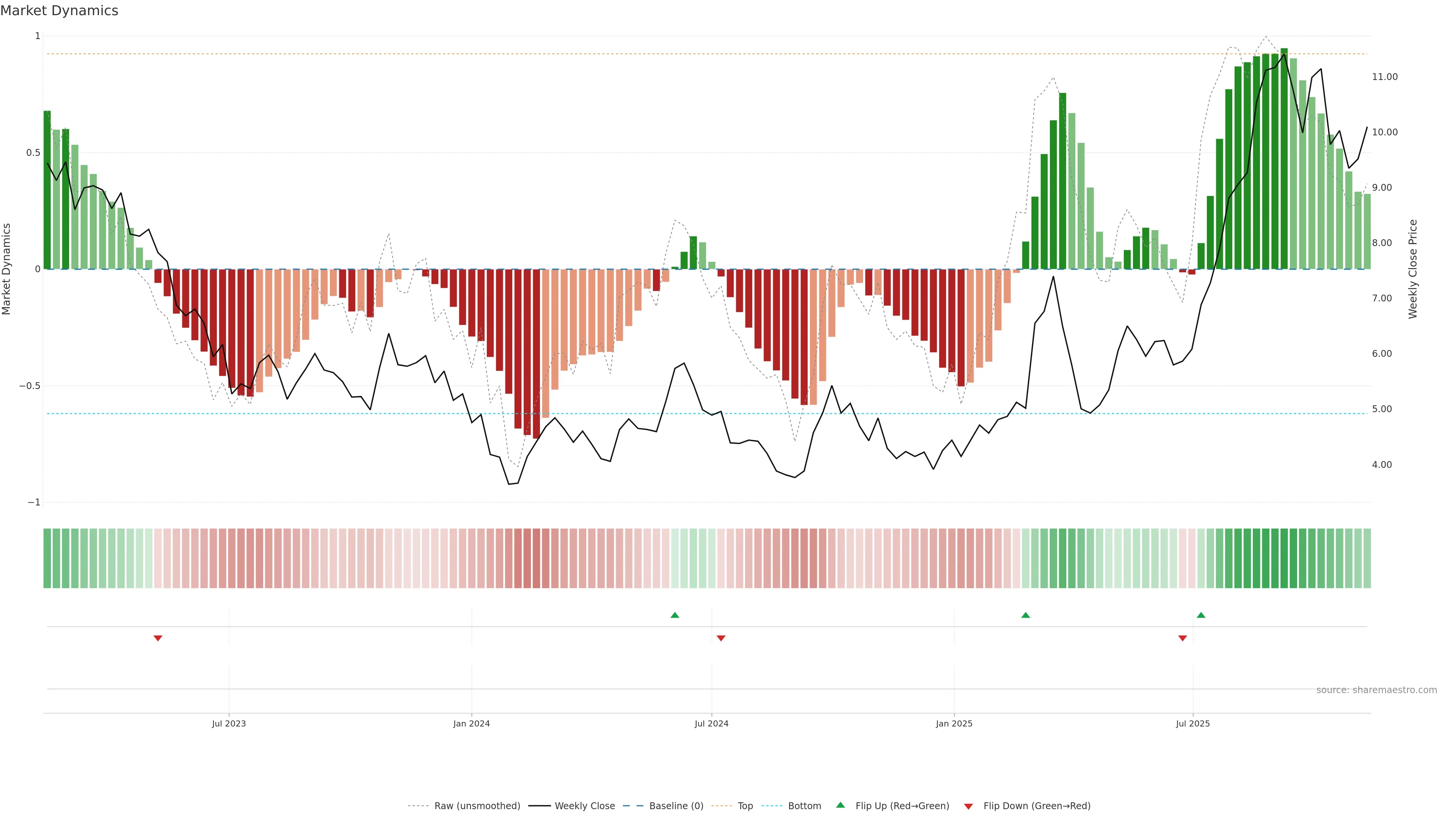Click the red flip-down marker just before Jul 2025
This screenshot has width=1456, height=819.
coord(1183,638)
